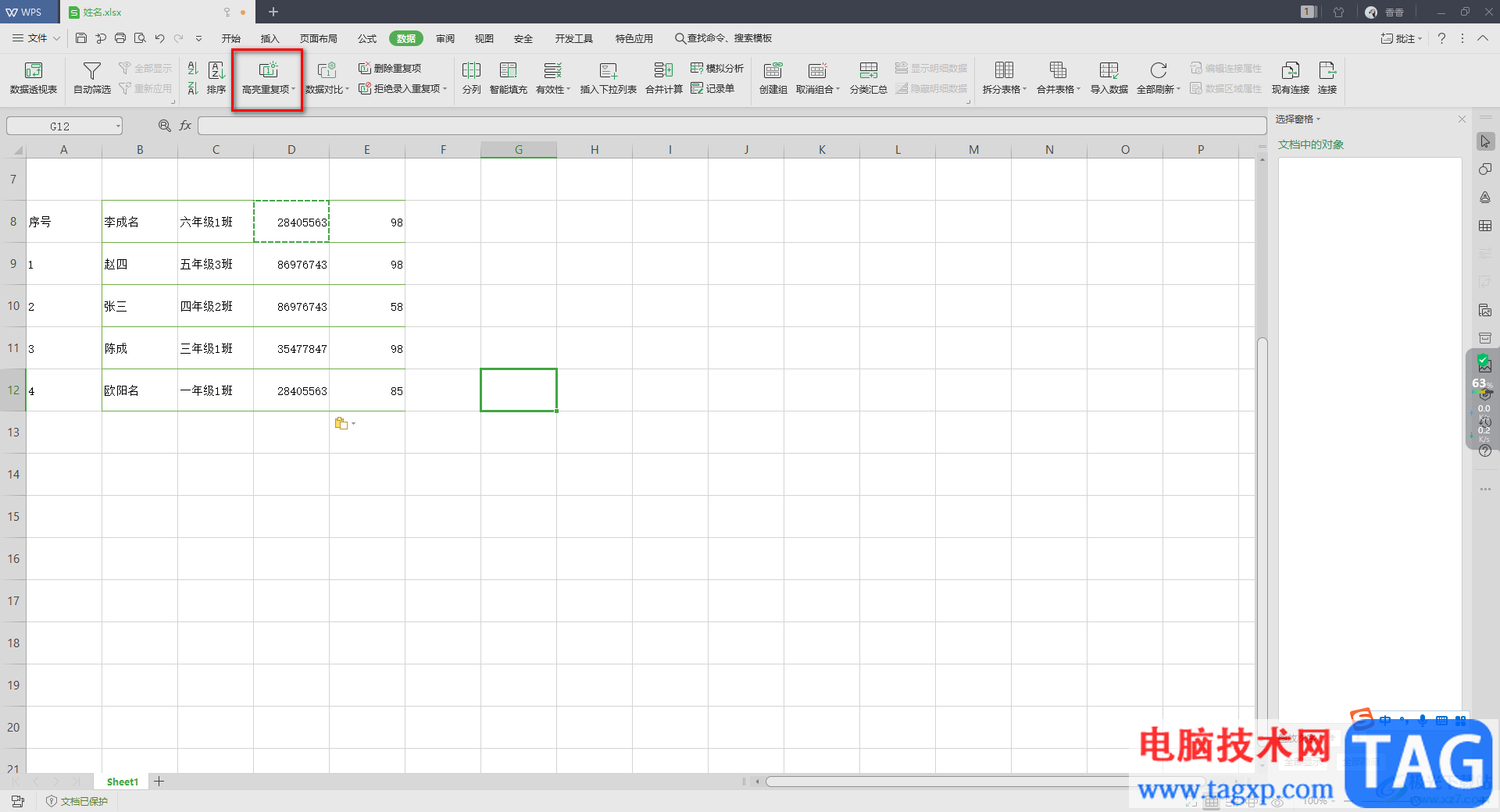The height and width of the screenshot is (812, 1500).
Task: Open 数据对比 data compare tool
Action: tap(327, 78)
